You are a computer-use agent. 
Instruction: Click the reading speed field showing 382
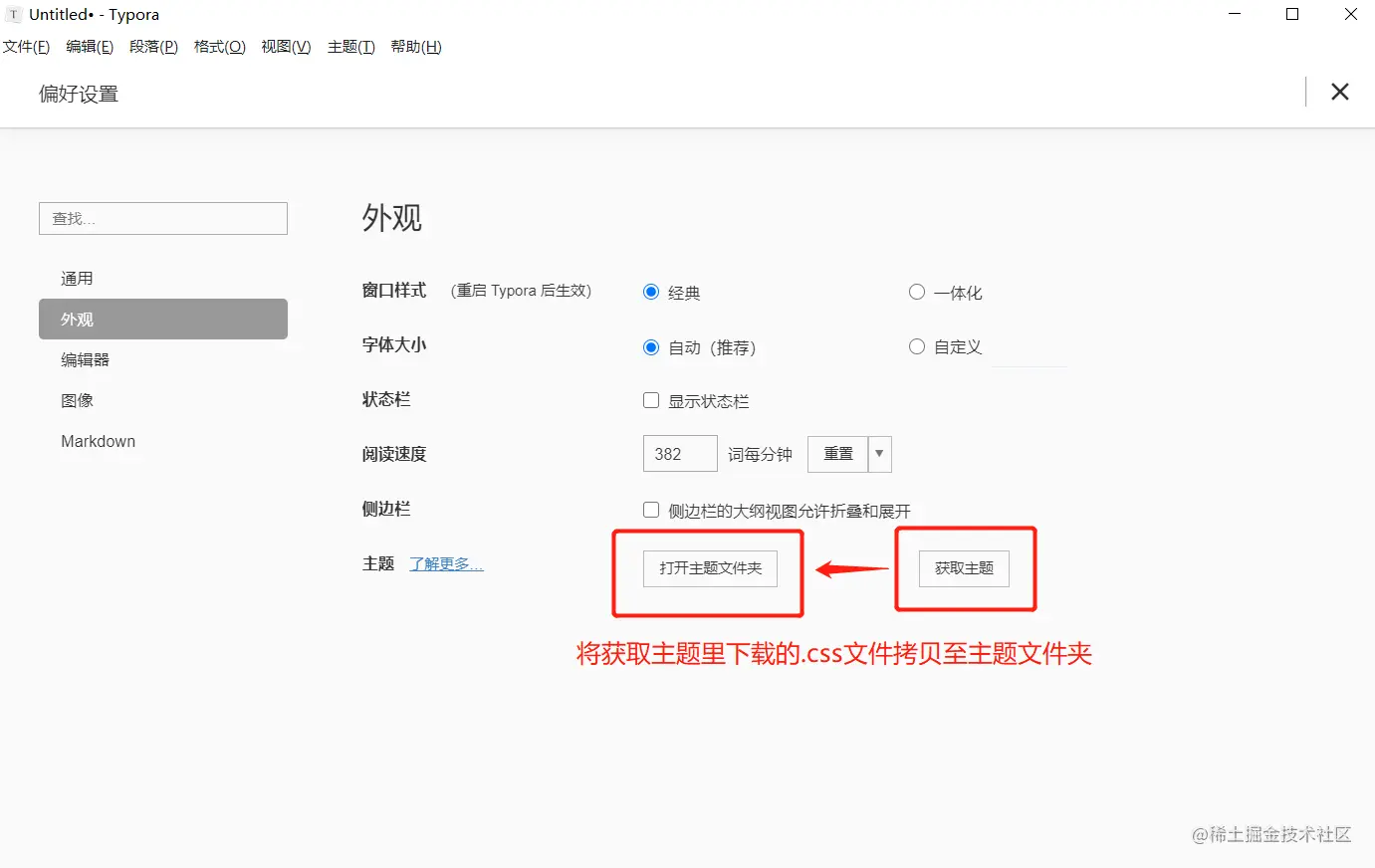click(x=680, y=454)
